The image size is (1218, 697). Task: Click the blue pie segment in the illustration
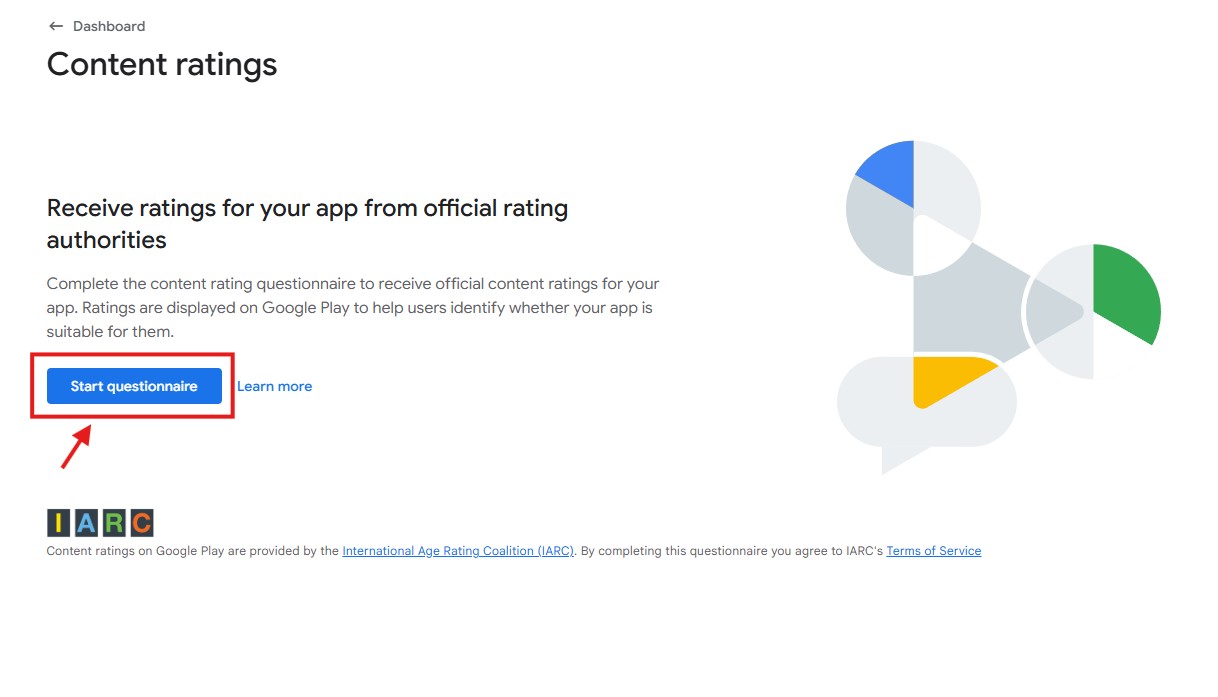tap(888, 170)
